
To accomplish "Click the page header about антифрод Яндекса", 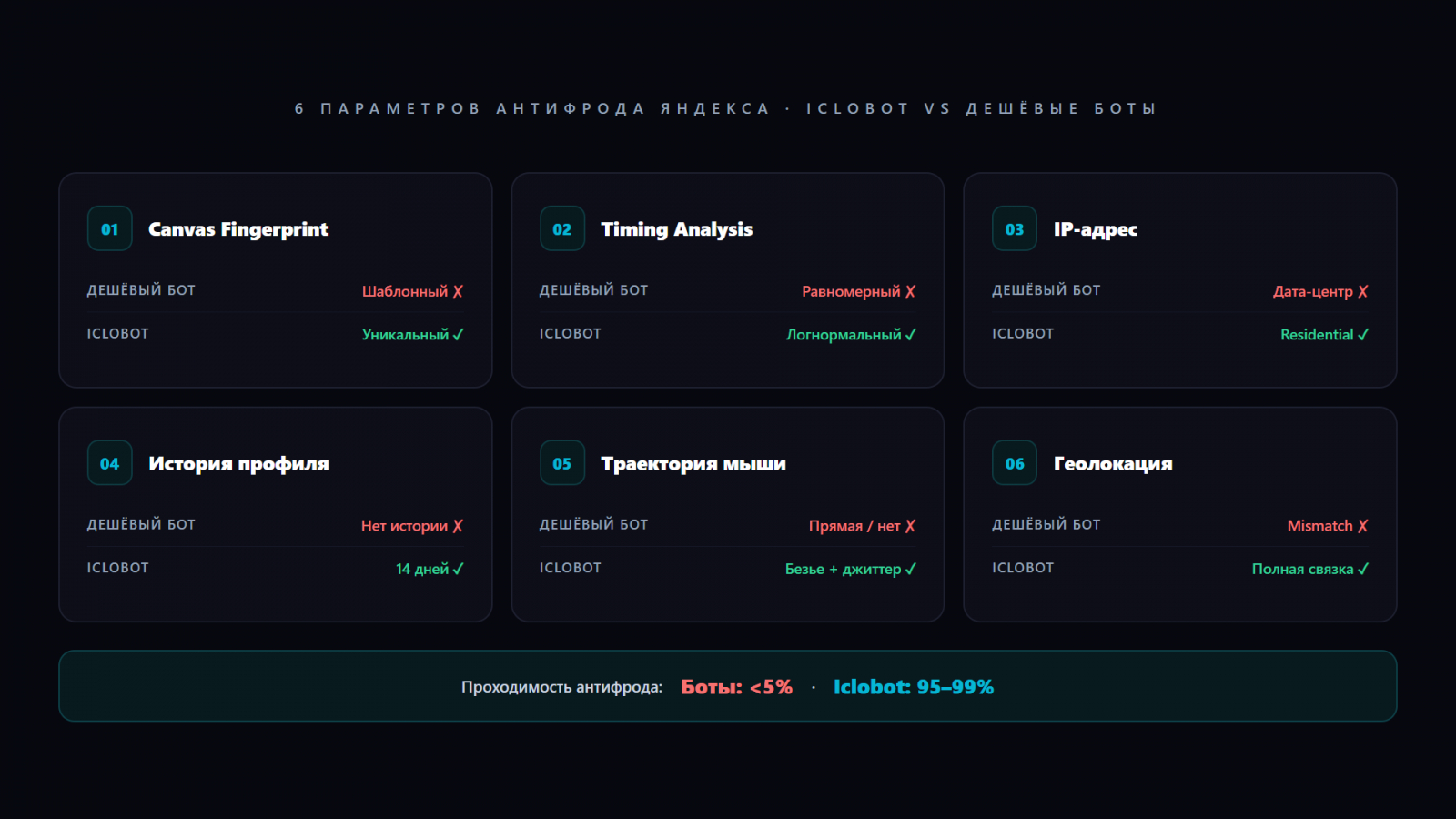I will tap(725, 108).
